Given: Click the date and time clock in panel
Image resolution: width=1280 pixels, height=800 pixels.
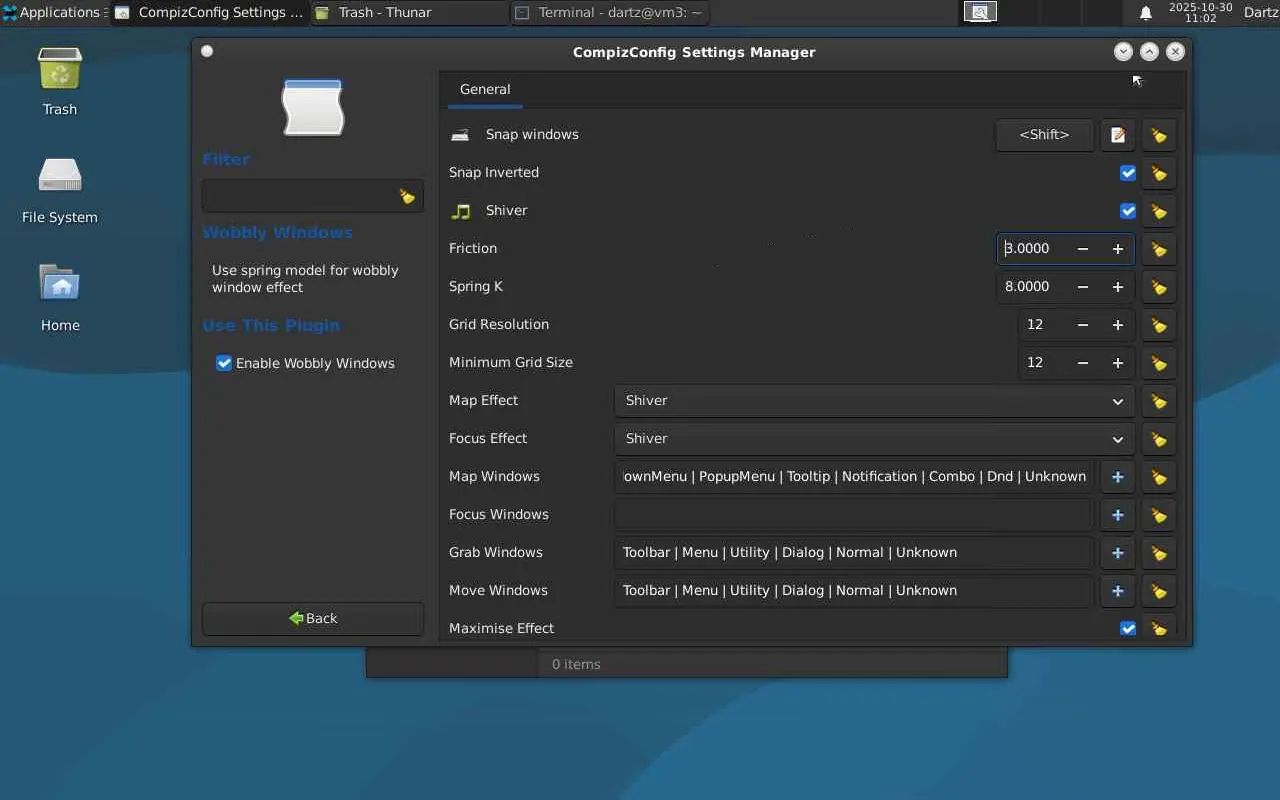Looking at the screenshot, I should click(x=1200, y=12).
